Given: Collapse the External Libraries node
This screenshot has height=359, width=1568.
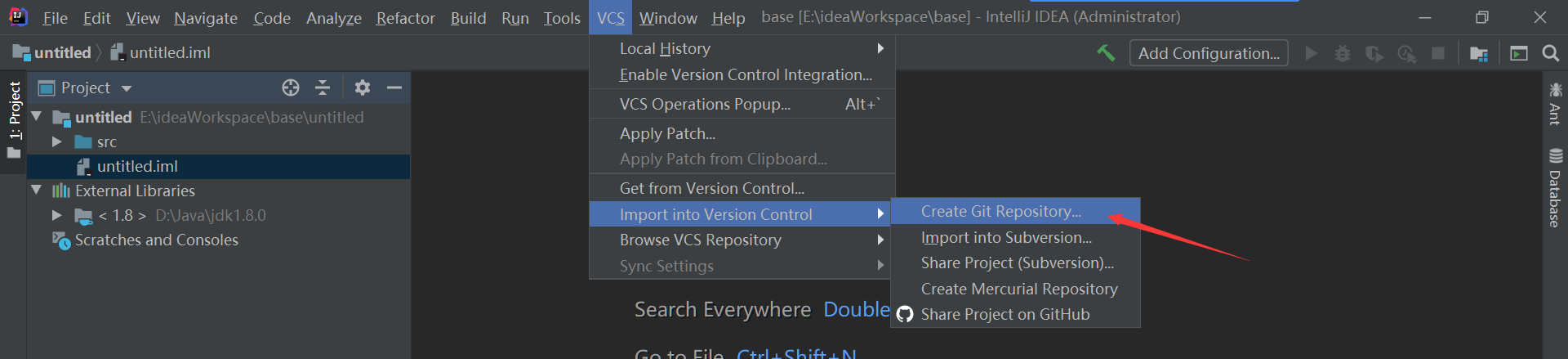Looking at the screenshot, I should point(37,191).
